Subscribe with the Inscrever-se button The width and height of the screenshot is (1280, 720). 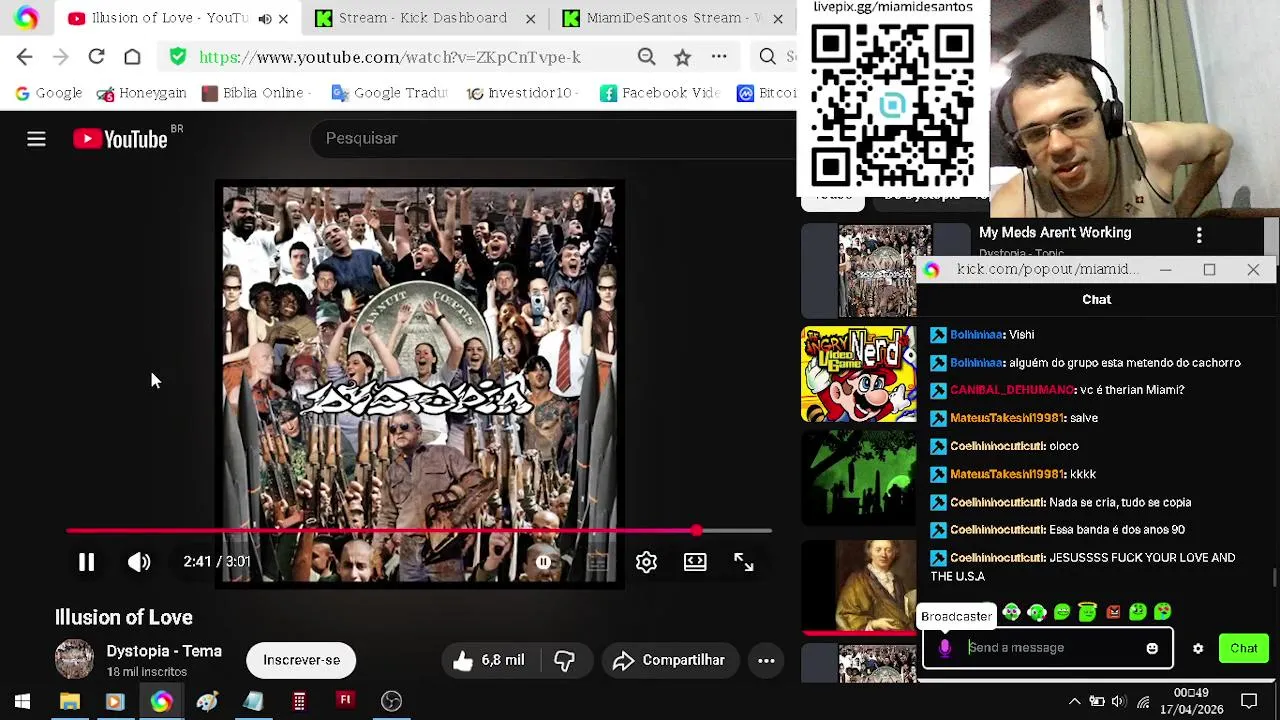(301, 660)
